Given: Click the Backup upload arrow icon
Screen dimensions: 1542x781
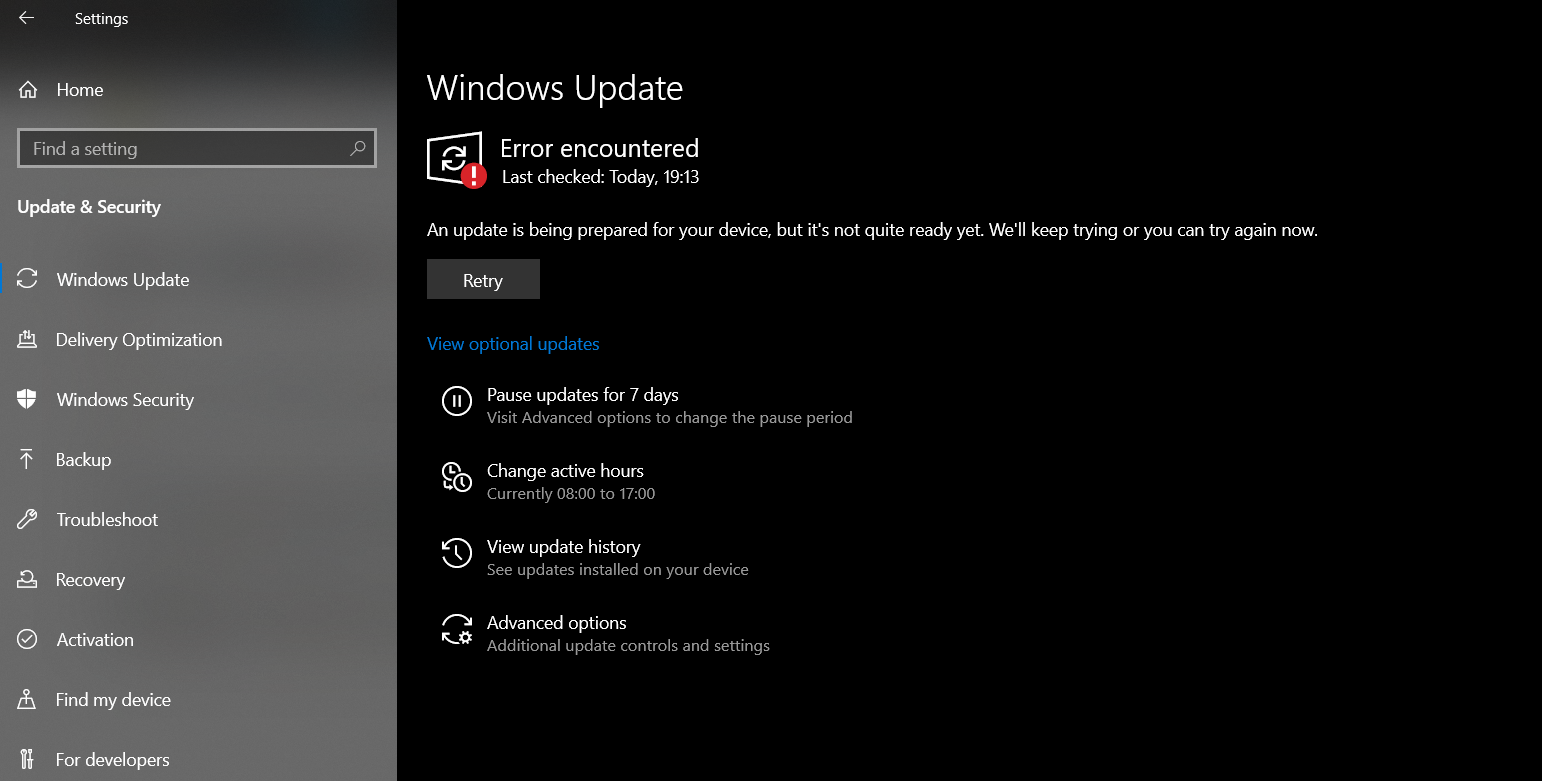Looking at the screenshot, I should [x=28, y=460].
